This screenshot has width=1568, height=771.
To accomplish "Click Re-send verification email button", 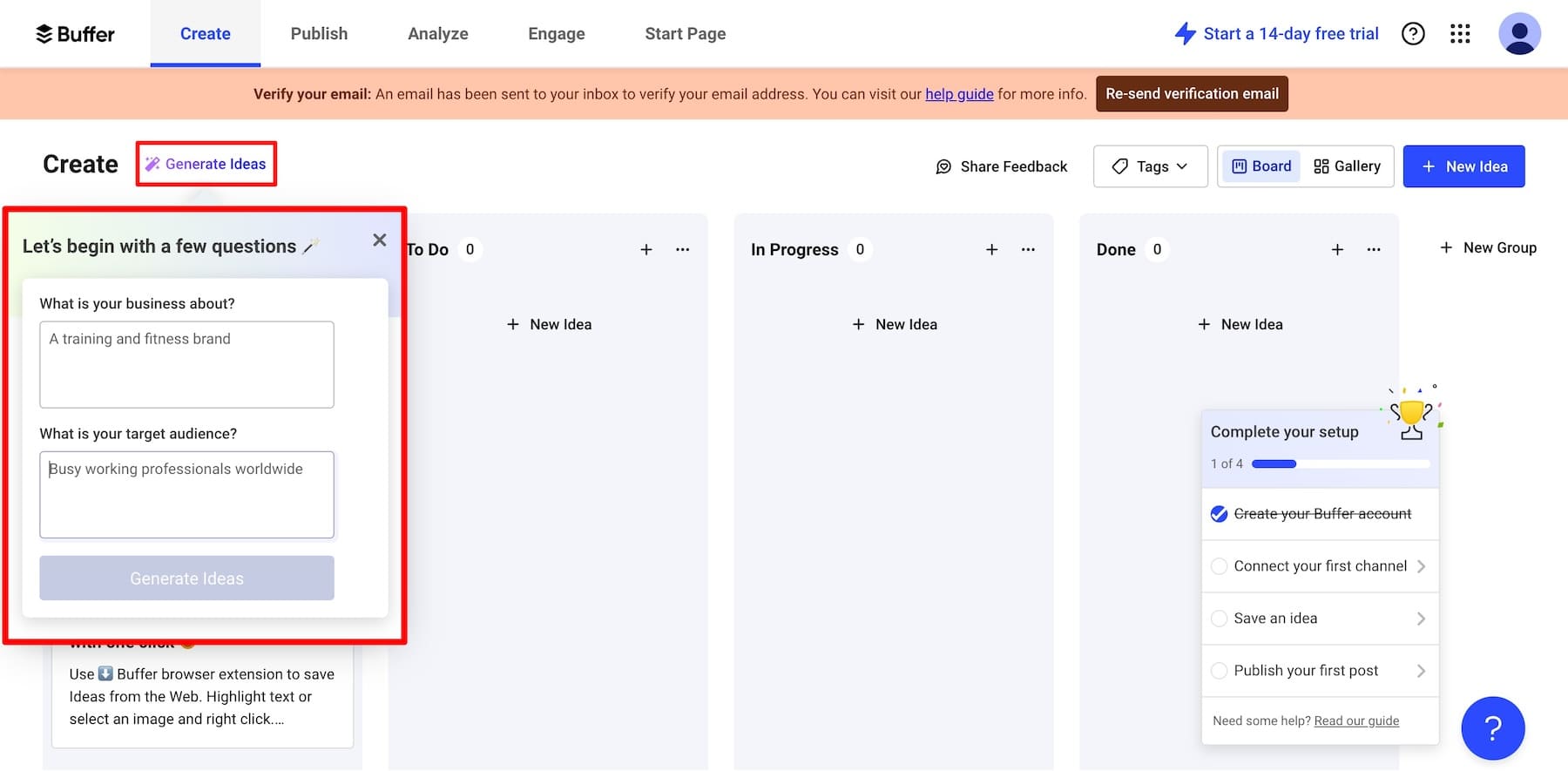I will click(x=1192, y=94).
